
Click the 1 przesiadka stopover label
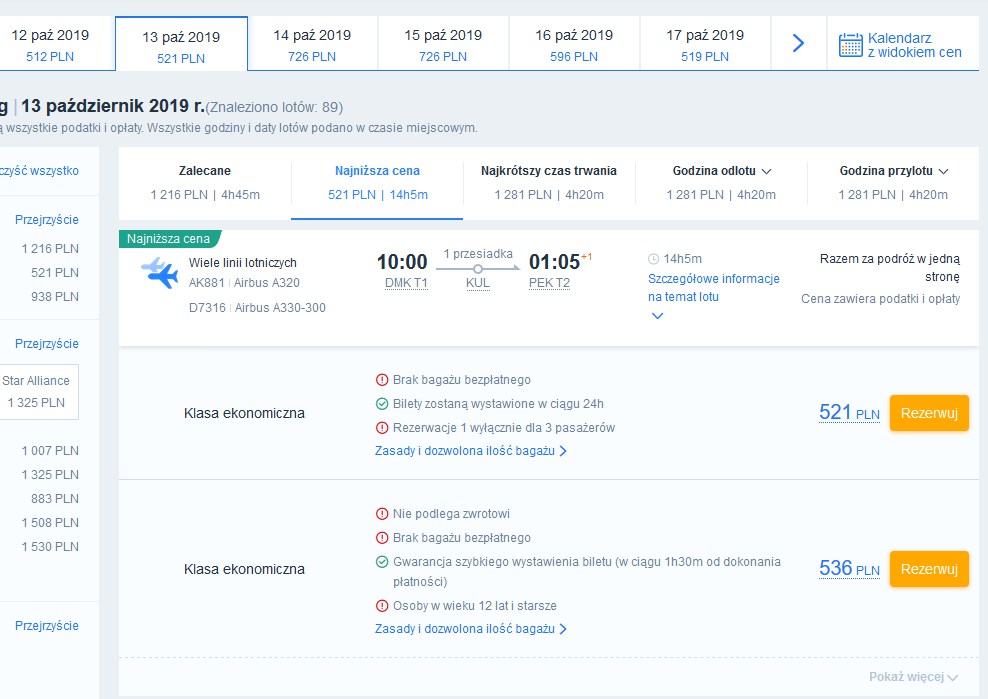(478, 254)
